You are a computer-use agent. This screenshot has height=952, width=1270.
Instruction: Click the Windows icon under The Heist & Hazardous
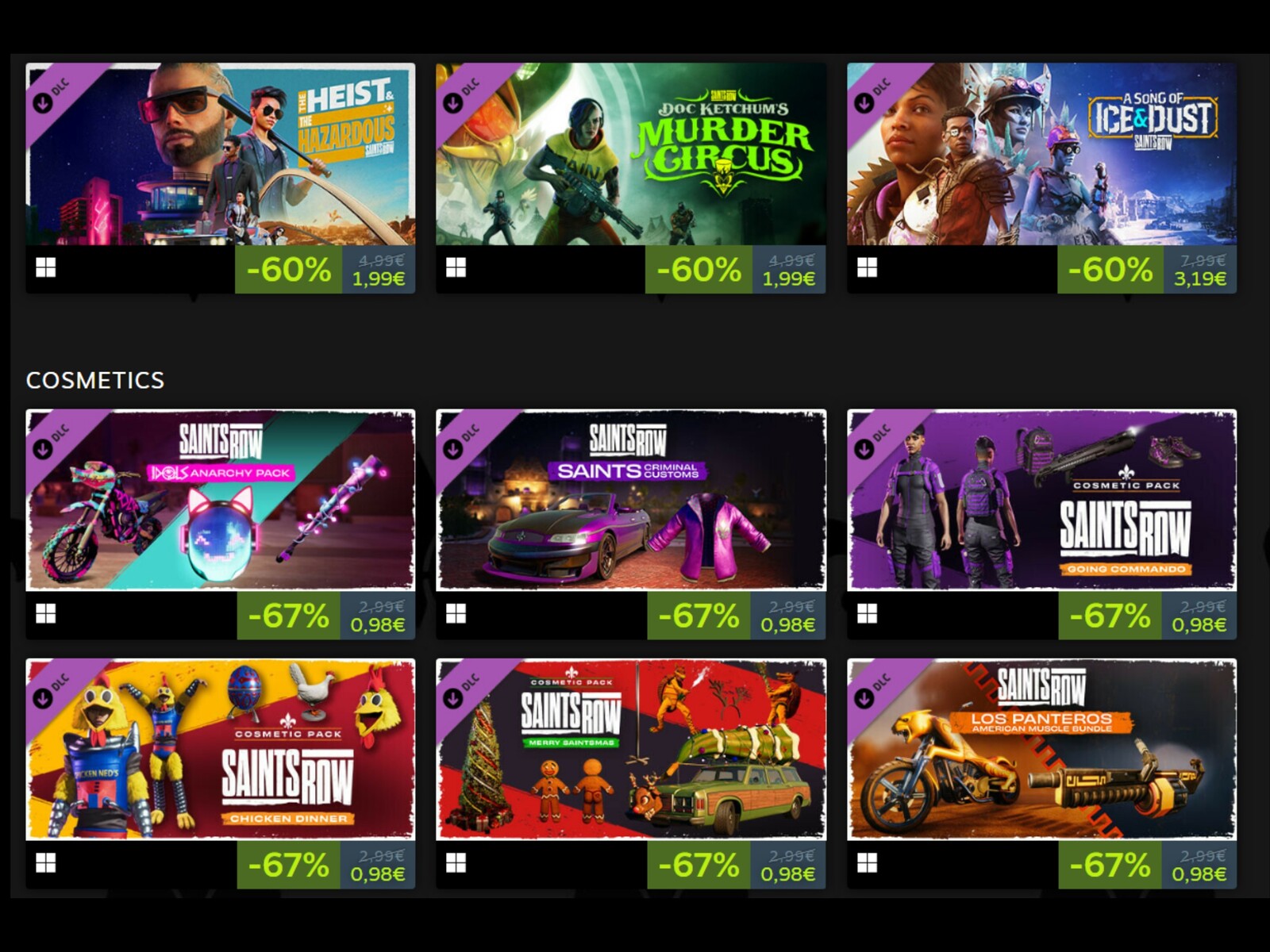(x=46, y=268)
